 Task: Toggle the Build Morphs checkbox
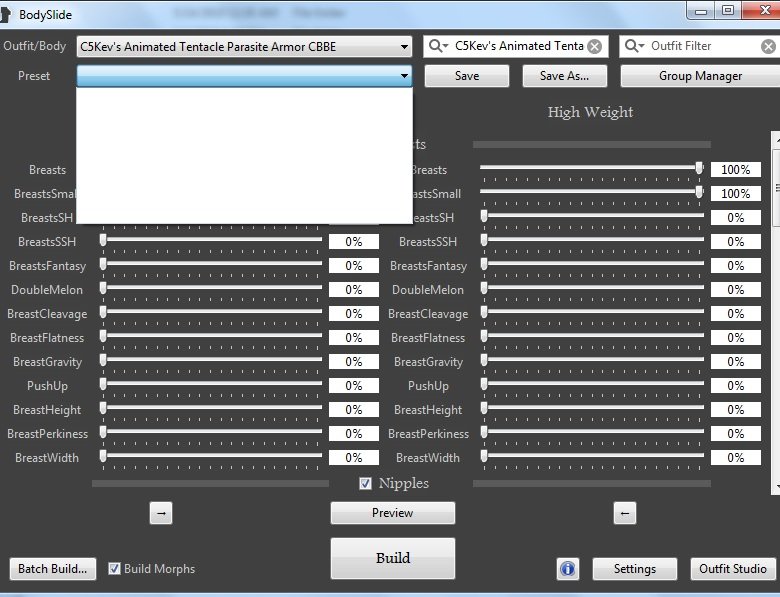(x=114, y=568)
